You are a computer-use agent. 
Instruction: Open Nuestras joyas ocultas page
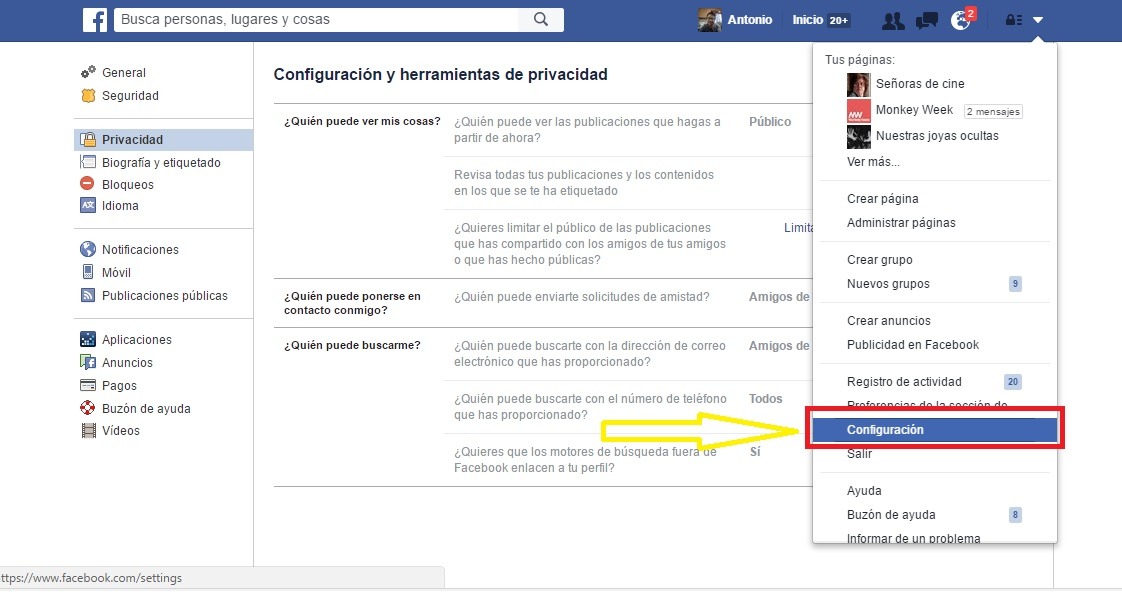(937, 136)
